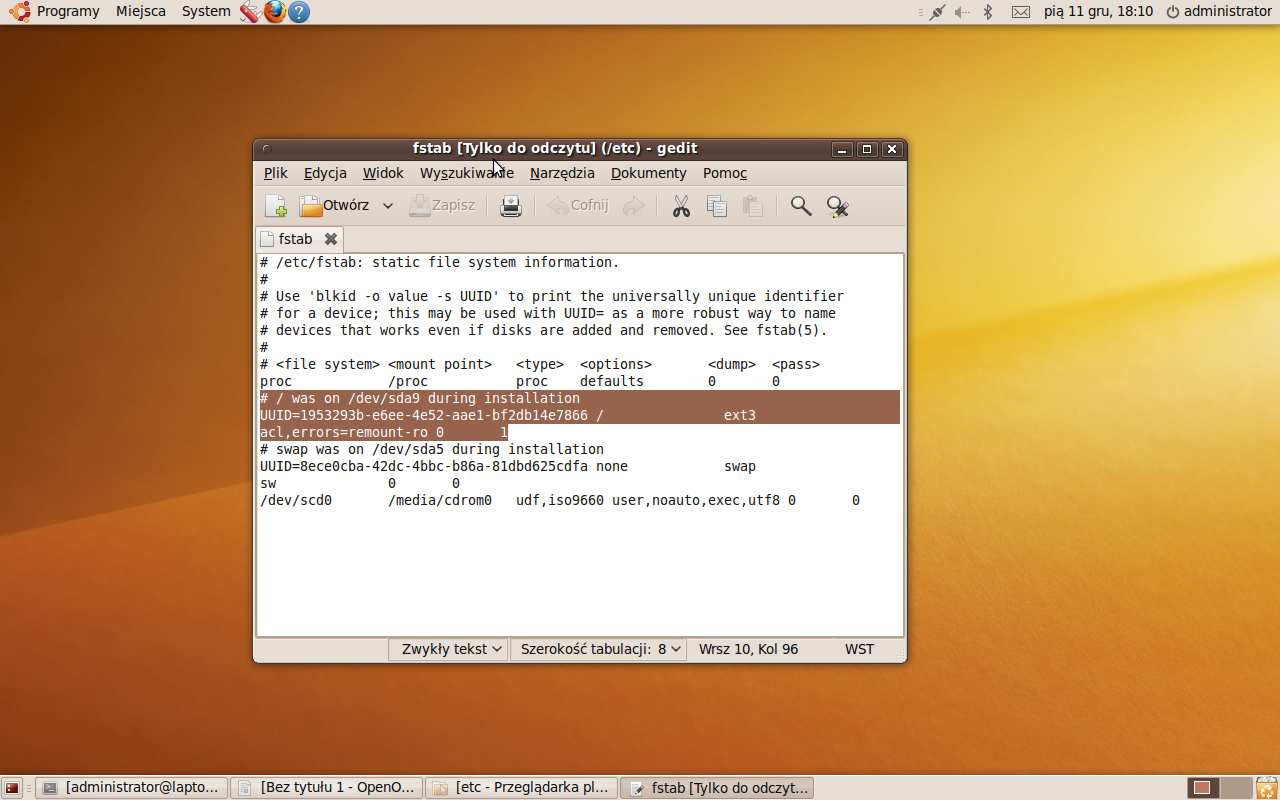Click the 'acl,errors=remount-ro' line
This screenshot has width=1280, height=800.
coord(384,433)
